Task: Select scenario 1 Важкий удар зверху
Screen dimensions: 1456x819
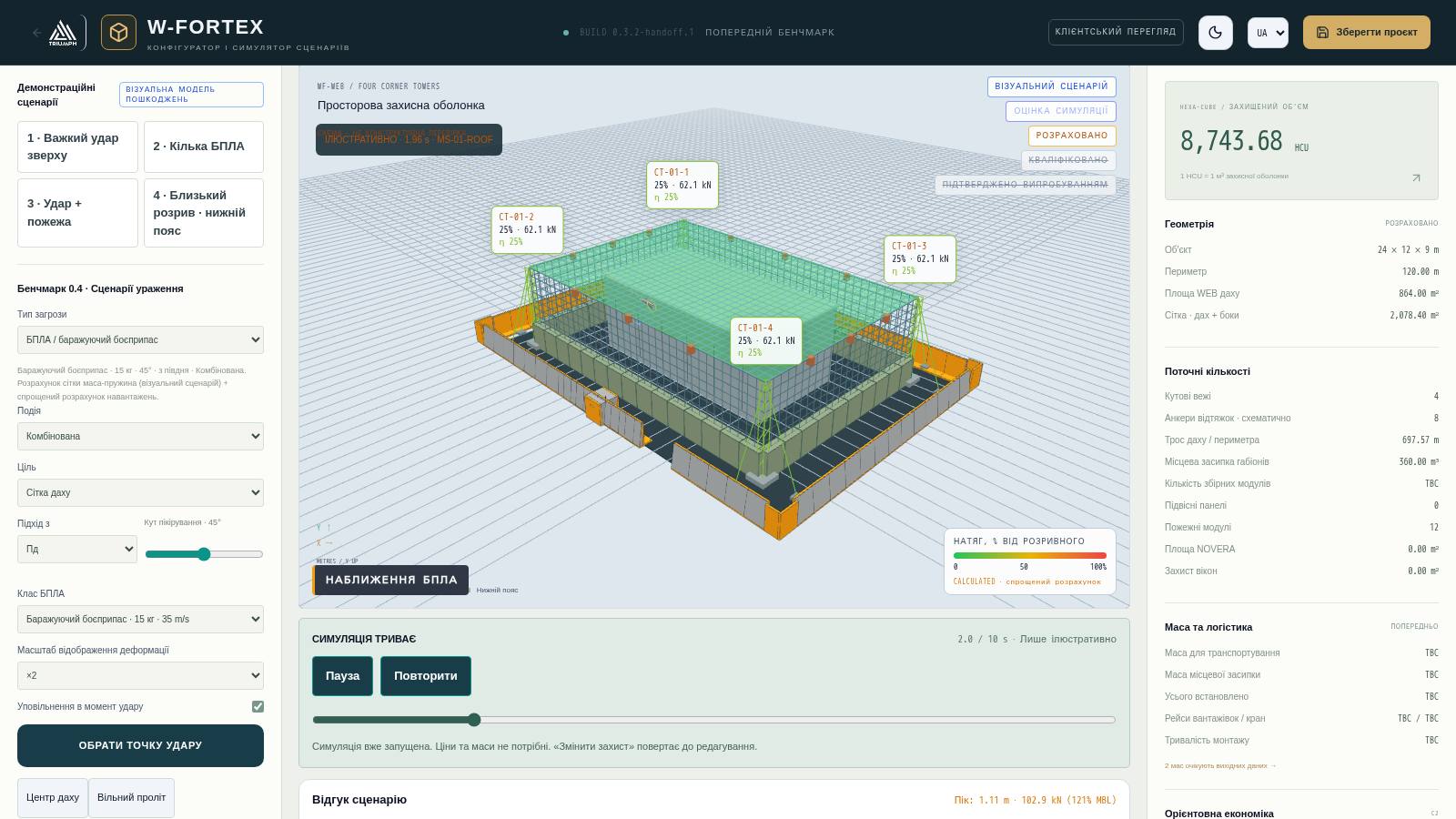Action: pyautogui.click(x=77, y=147)
